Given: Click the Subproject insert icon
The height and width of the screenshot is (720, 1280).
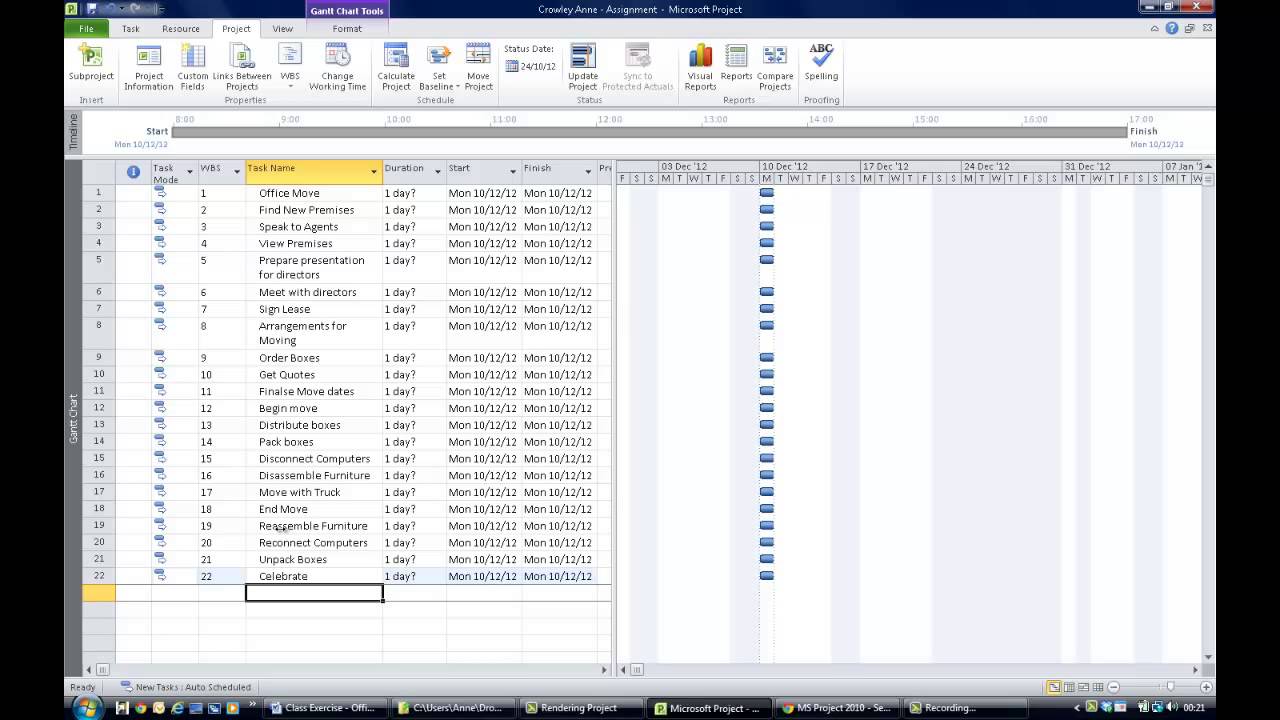Looking at the screenshot, I should pyautogui.click(x=91, y=66).
